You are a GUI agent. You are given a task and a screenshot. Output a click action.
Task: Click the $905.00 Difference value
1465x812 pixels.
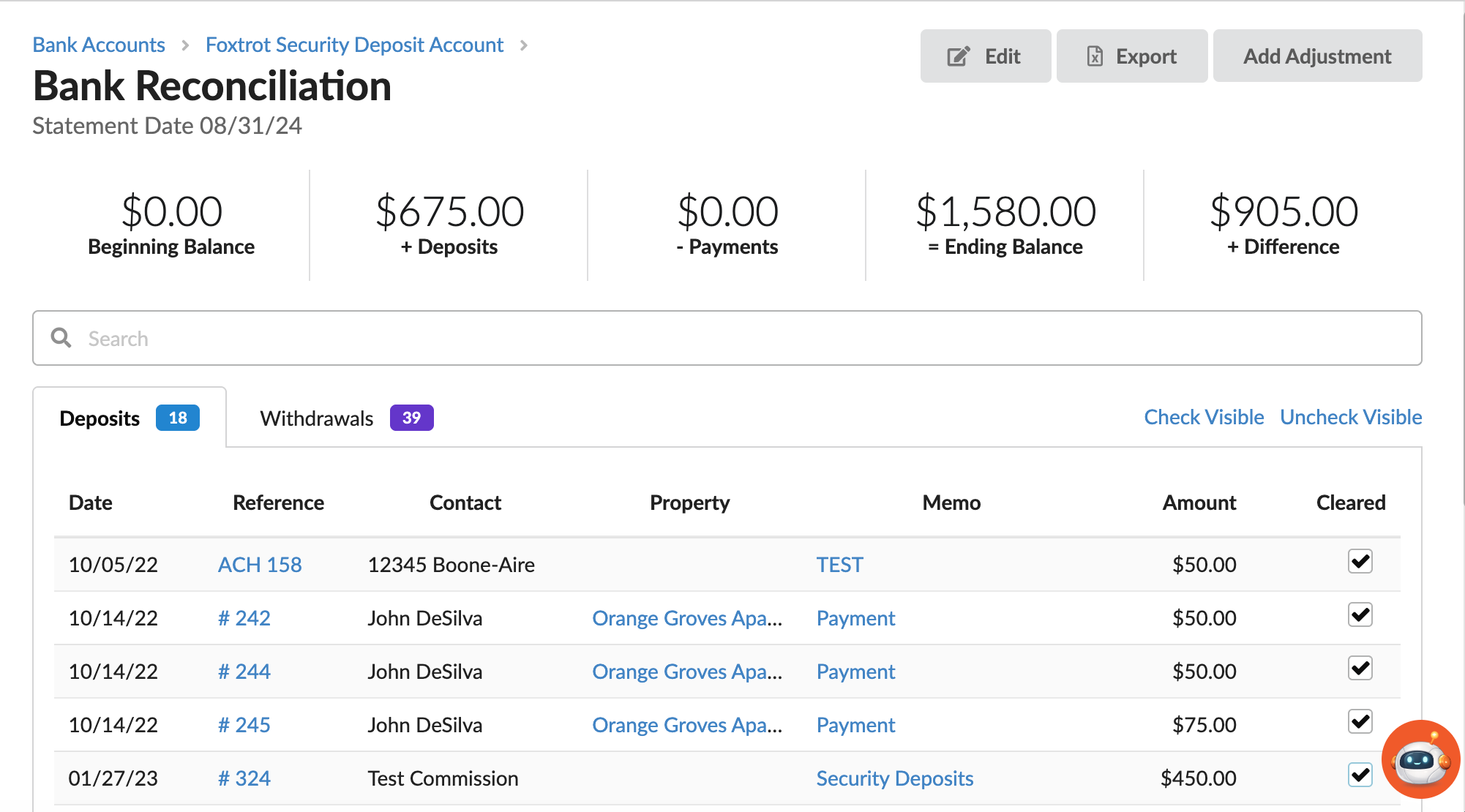pyautogui.click(x=1284, y=211)
